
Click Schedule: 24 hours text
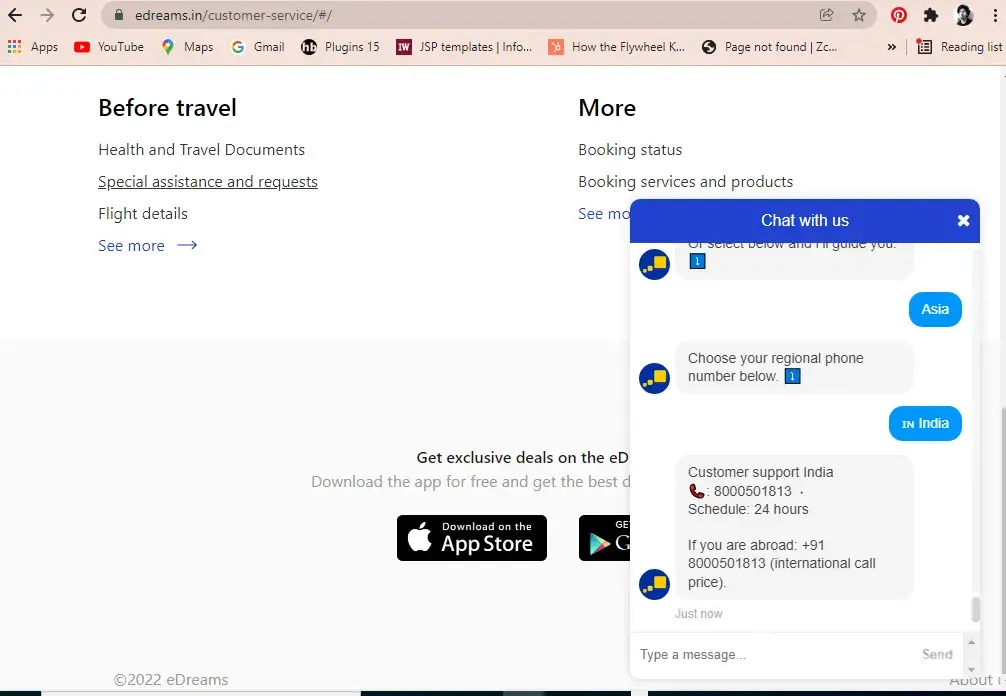coord(748,509)
